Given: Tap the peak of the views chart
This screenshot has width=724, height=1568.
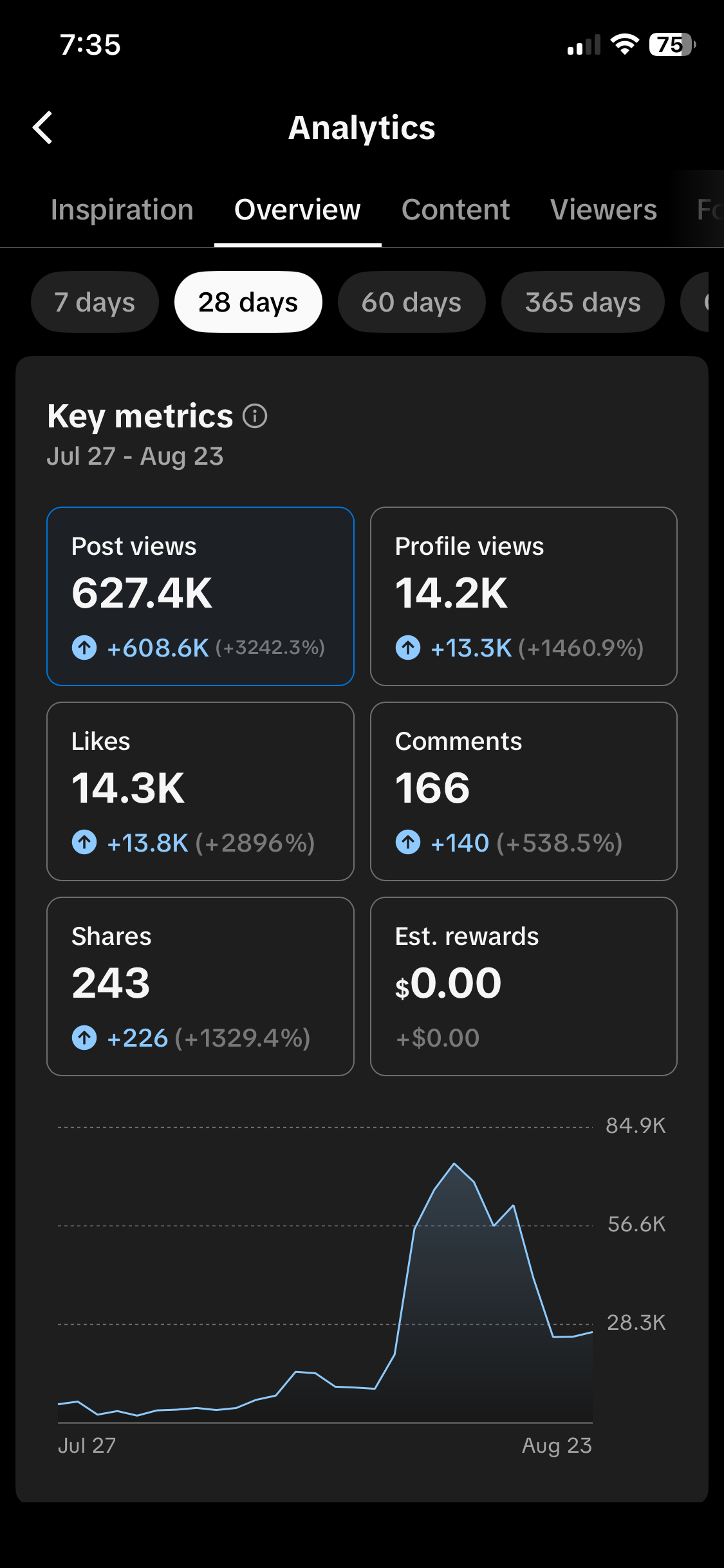Looking at the screenshot, I should tap(454, 1164).
